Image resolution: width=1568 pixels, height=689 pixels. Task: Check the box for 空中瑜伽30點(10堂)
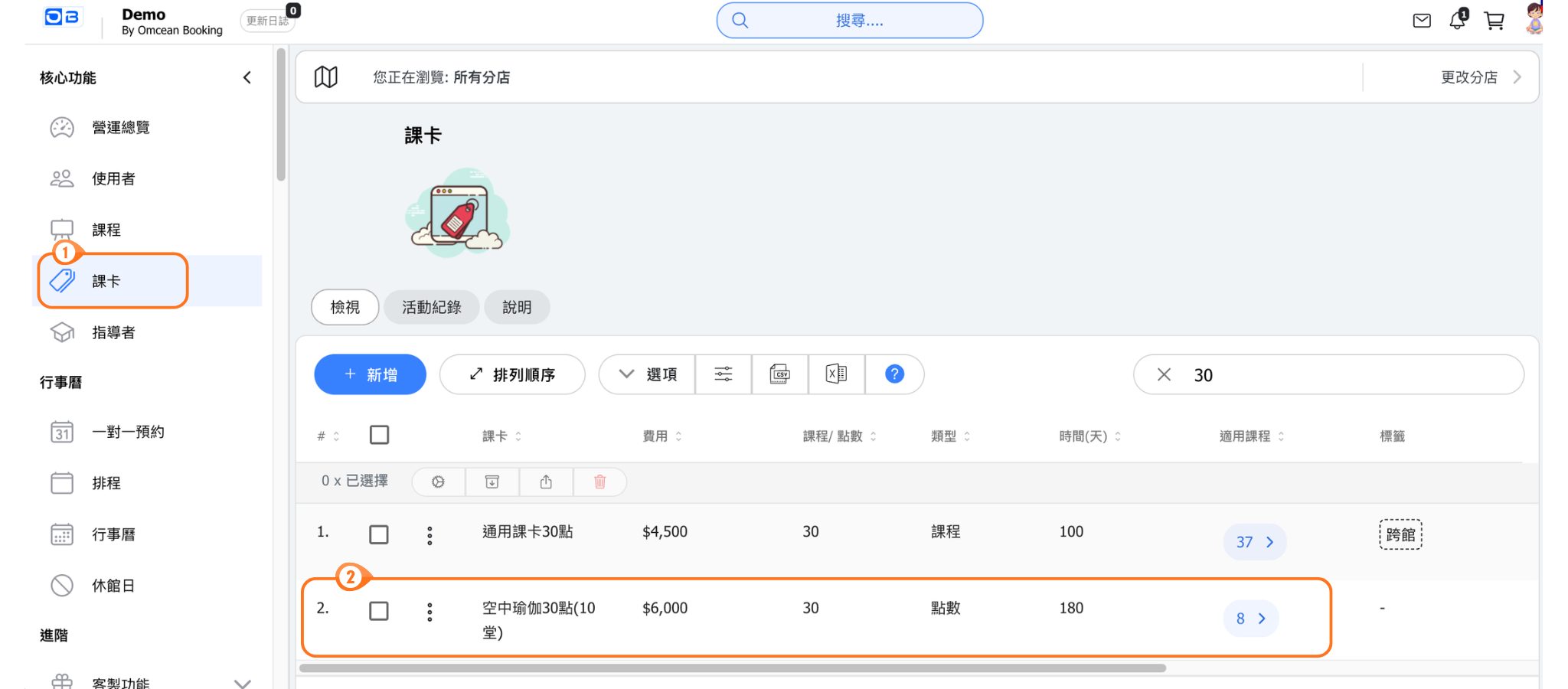tap(379, 611)
